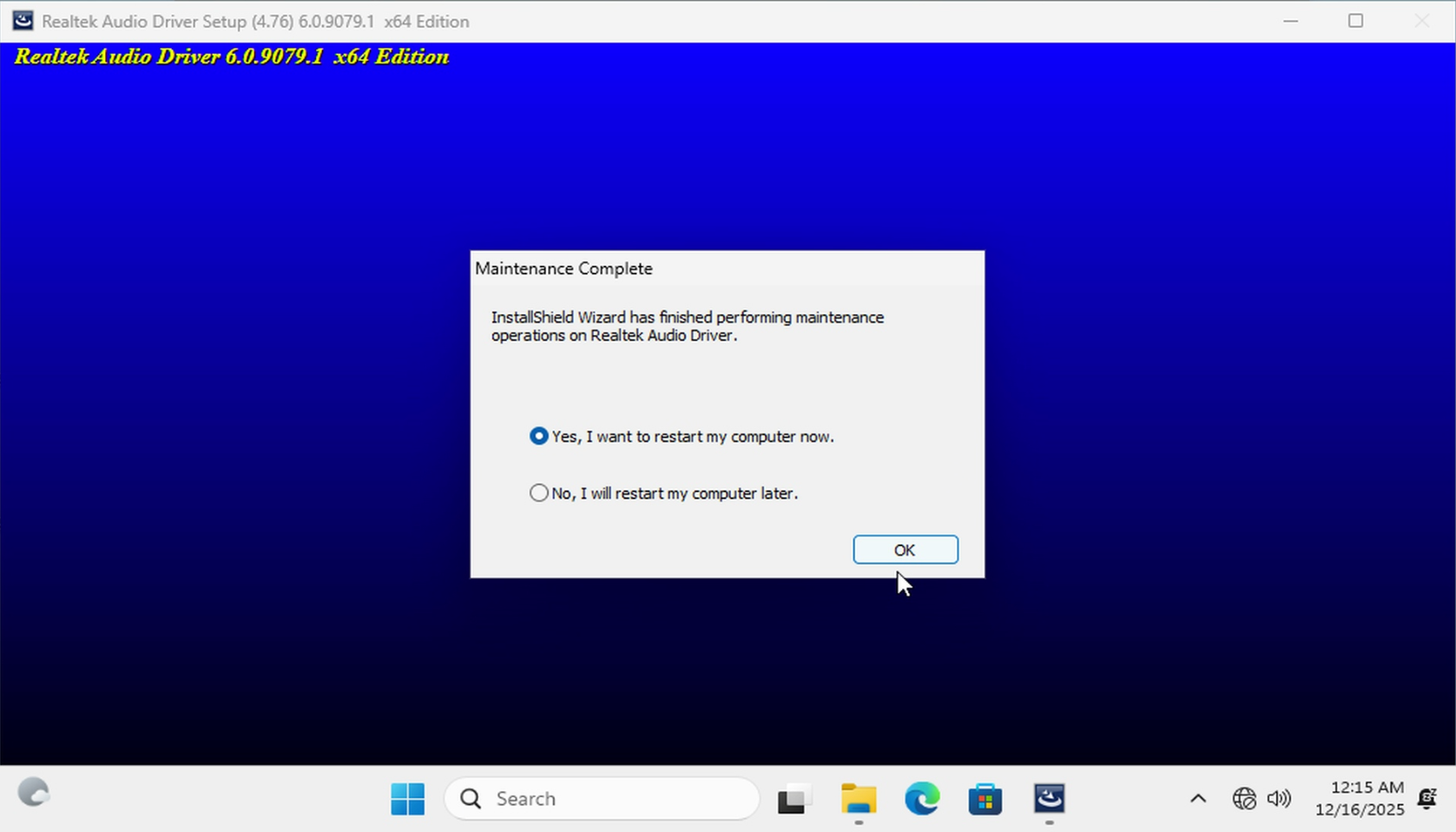Select 'Yes, I want to restart my computer now'
This screenshot has width=1456, height=832.
point(539,436)
